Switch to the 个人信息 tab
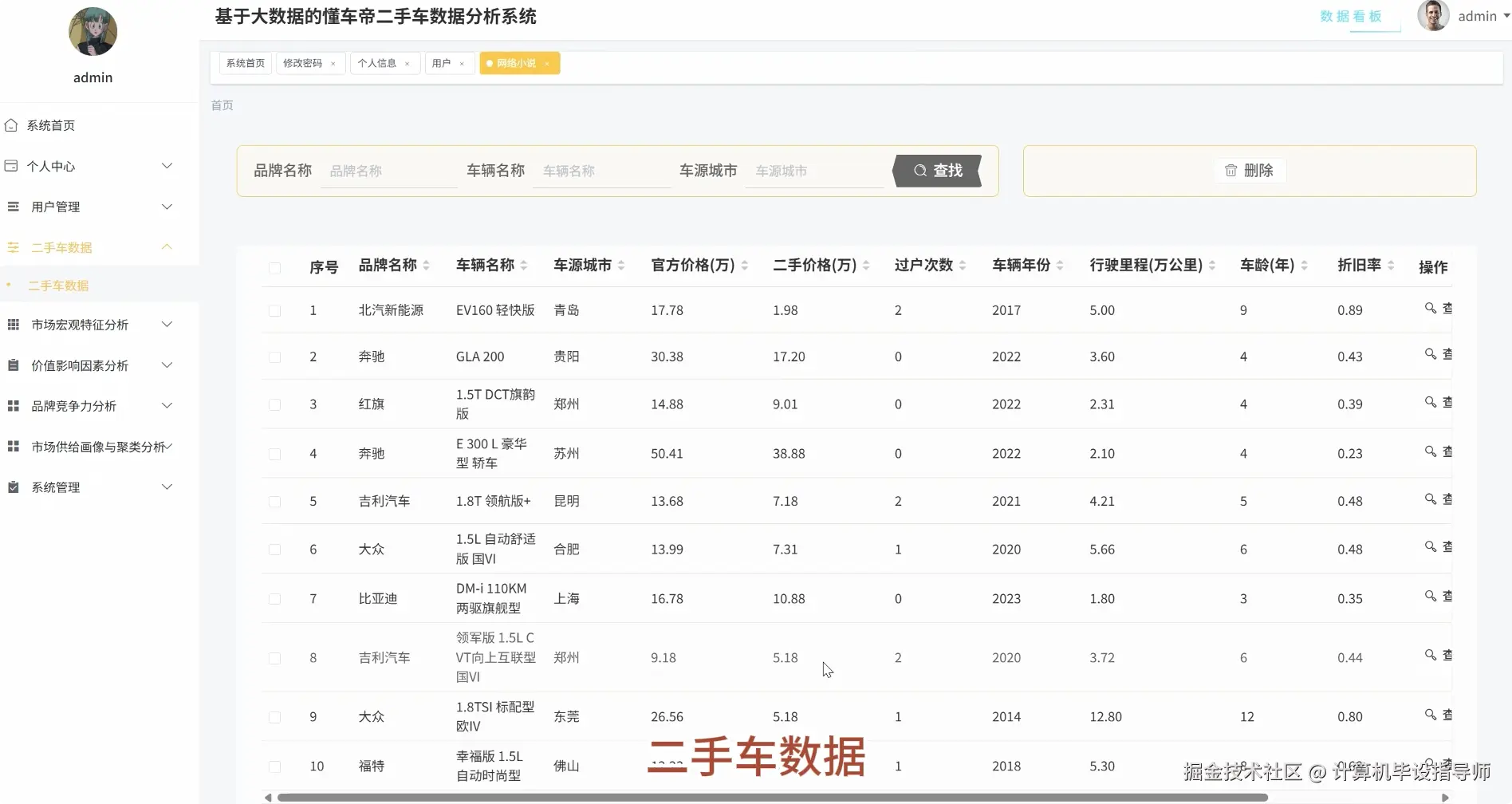 click(x=377, y=63)
